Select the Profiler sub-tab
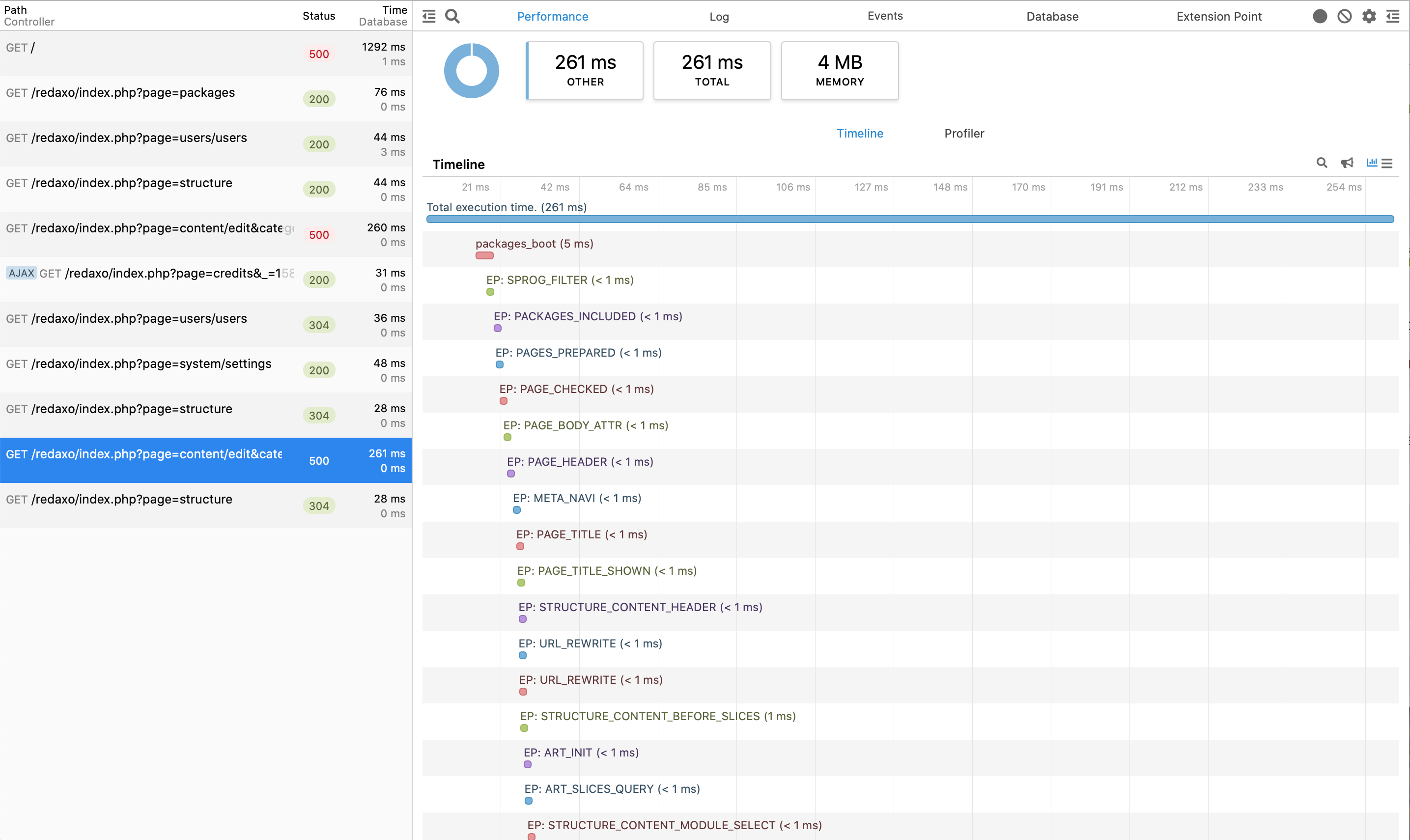Viewport: 1410px width, 840px height. [964, 133]
